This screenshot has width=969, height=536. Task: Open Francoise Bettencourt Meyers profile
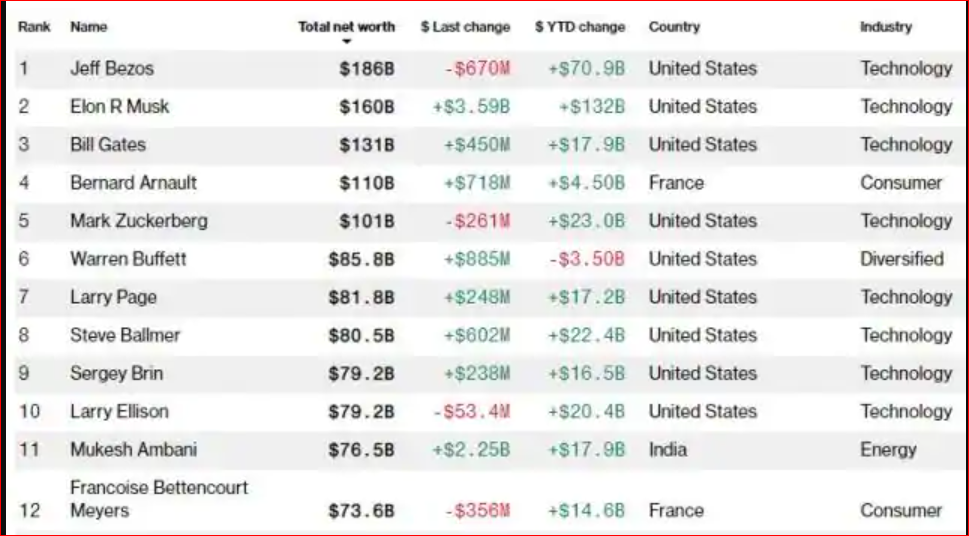[159, 499]
